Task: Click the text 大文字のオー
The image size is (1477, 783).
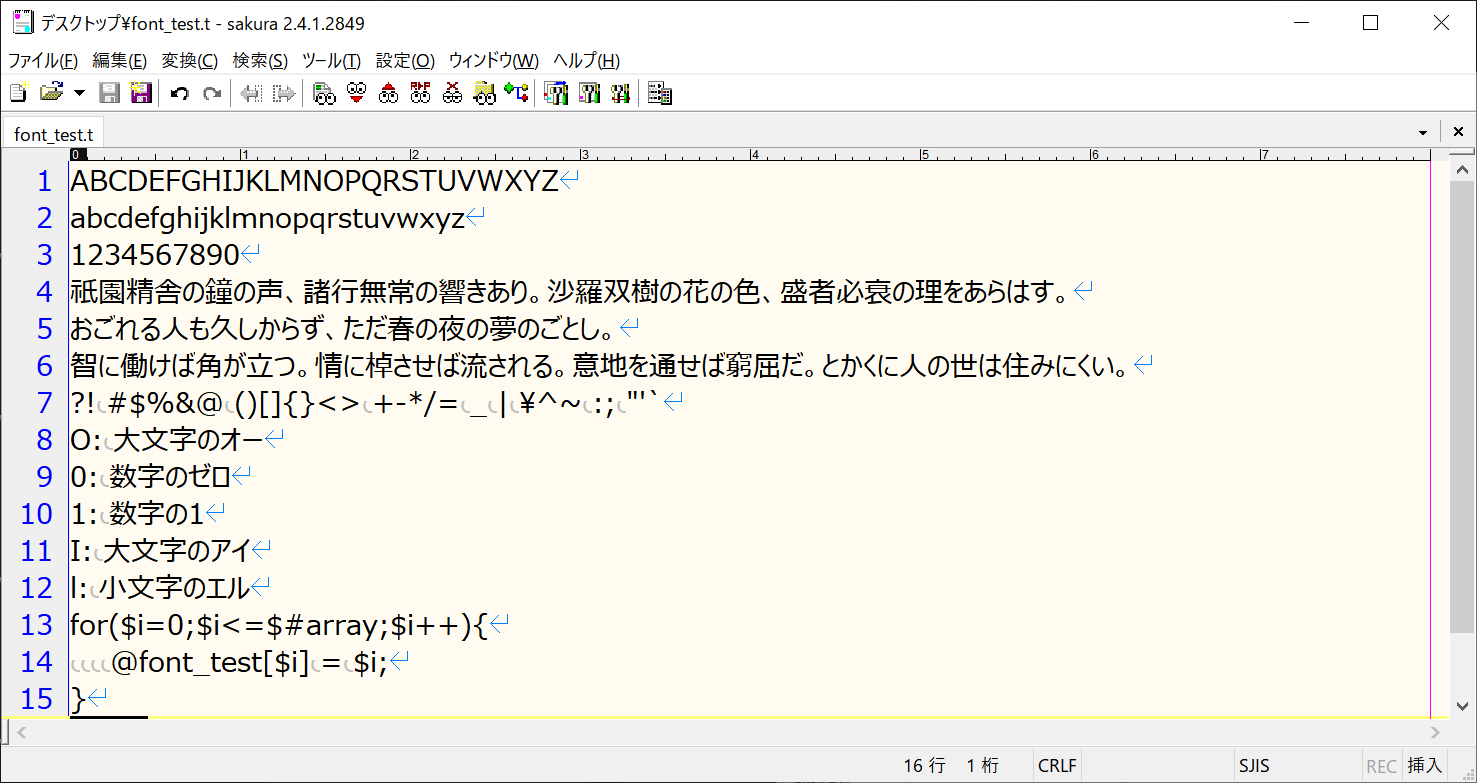Action: coord(189,440)
